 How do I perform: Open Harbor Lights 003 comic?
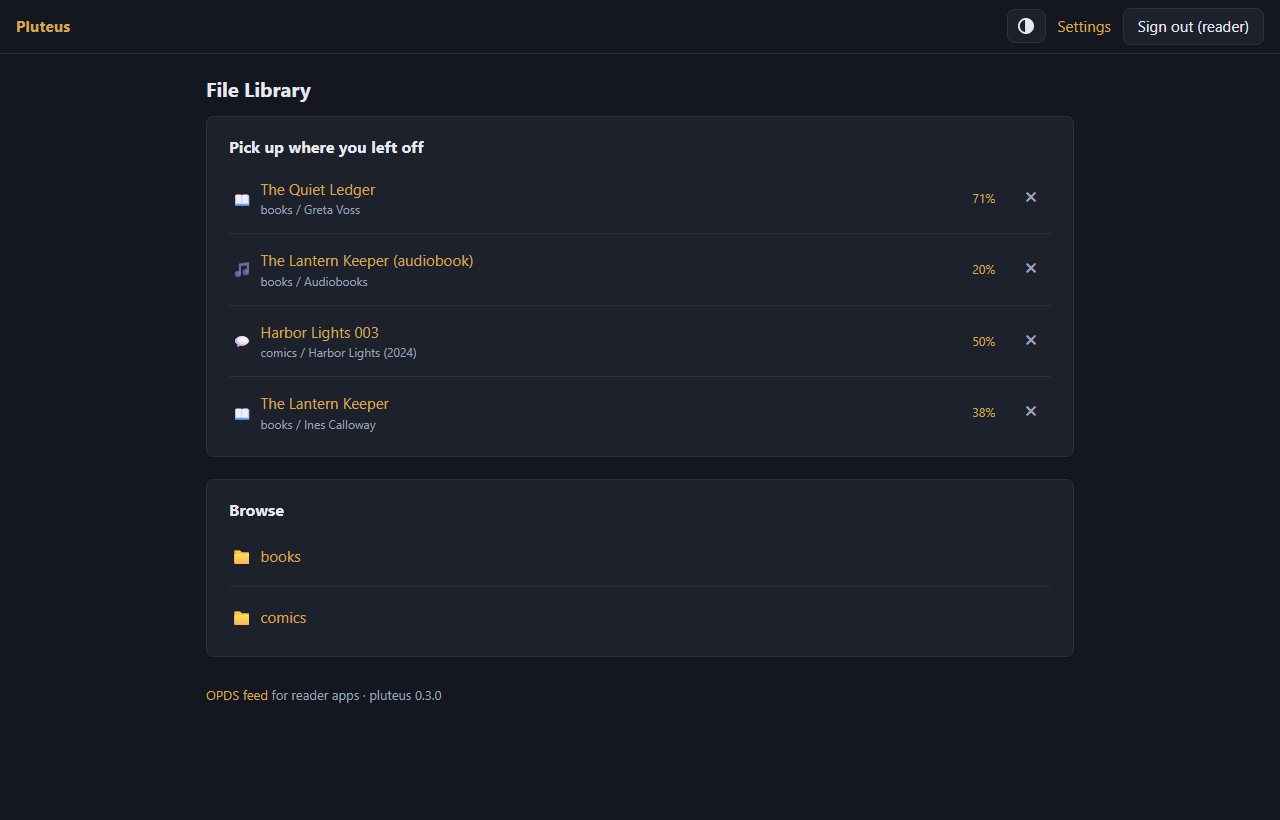point(320,332)
